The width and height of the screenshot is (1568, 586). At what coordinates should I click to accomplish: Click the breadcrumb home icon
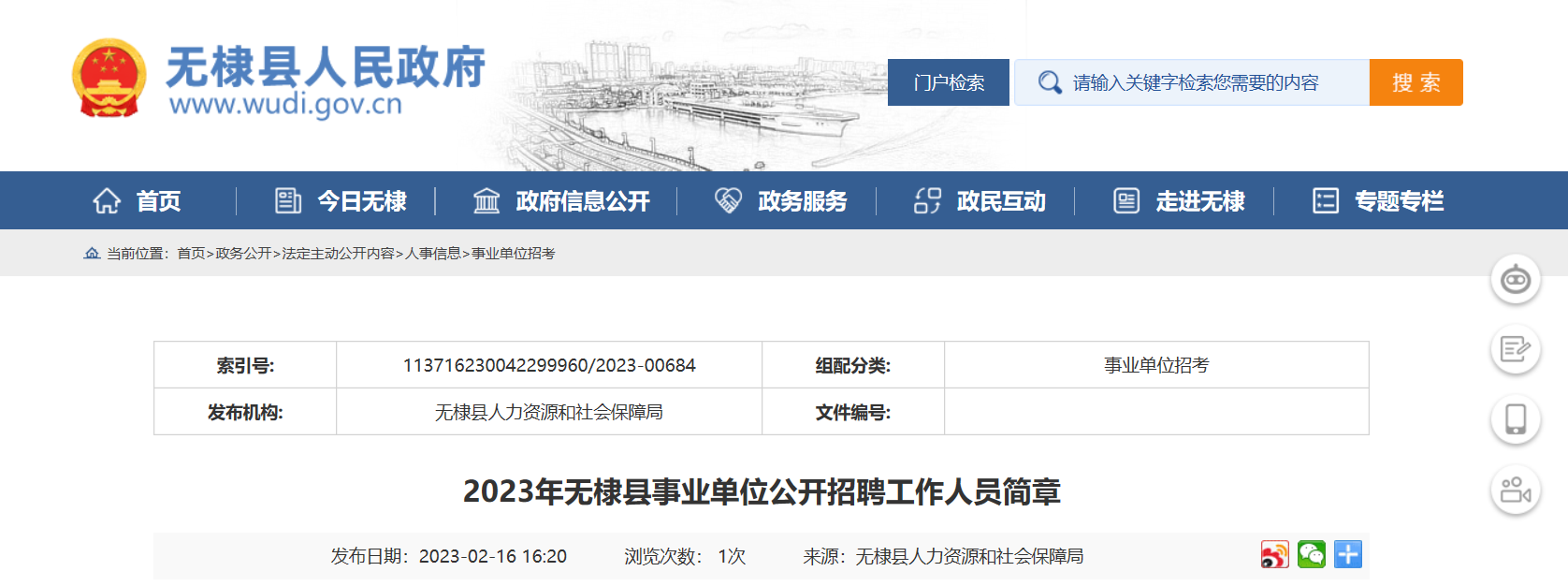(x=92, y=254)
